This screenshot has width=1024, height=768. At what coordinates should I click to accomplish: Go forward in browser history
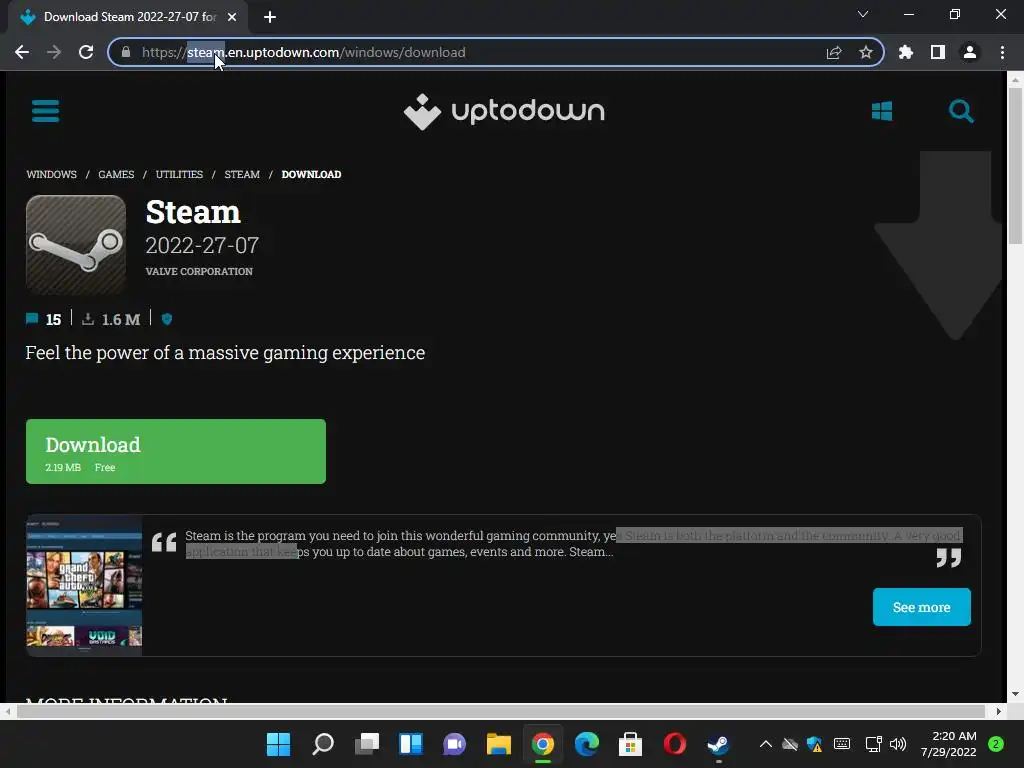54,52
